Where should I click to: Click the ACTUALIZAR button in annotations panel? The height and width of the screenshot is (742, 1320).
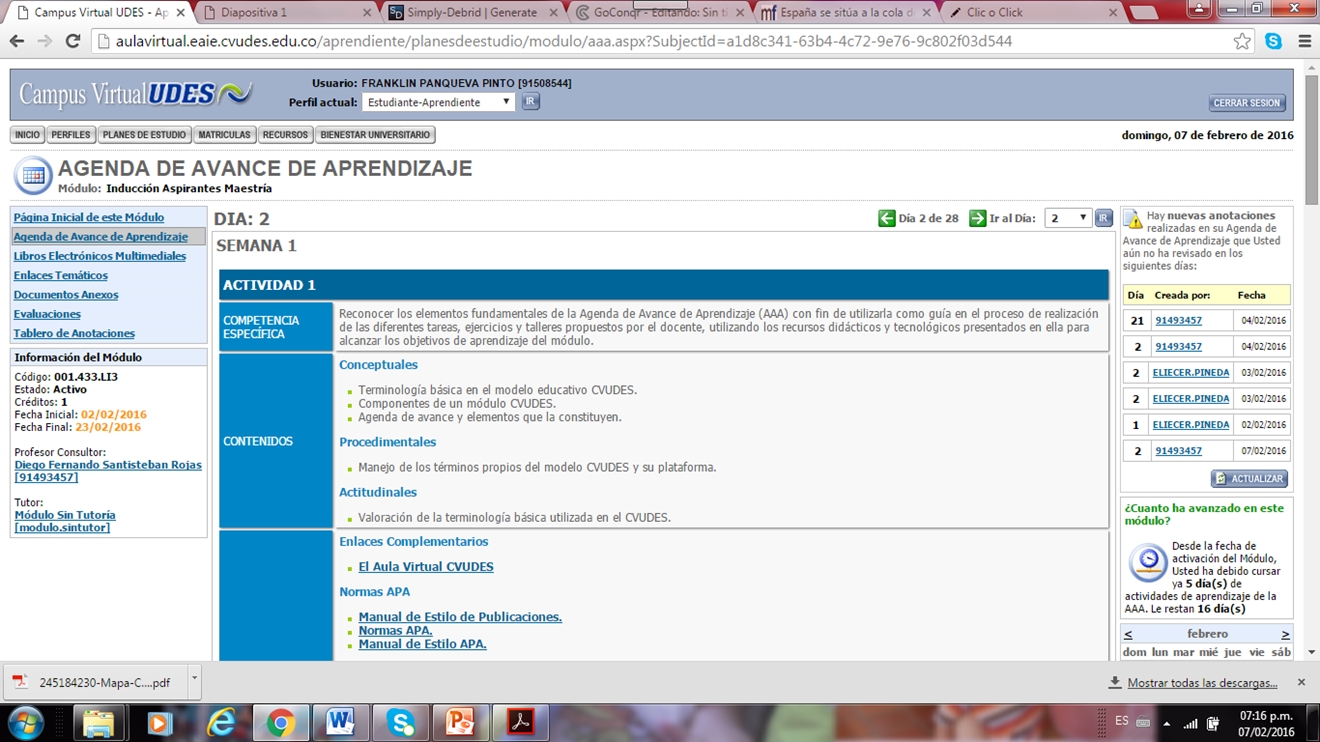(x=1249, y=479)
